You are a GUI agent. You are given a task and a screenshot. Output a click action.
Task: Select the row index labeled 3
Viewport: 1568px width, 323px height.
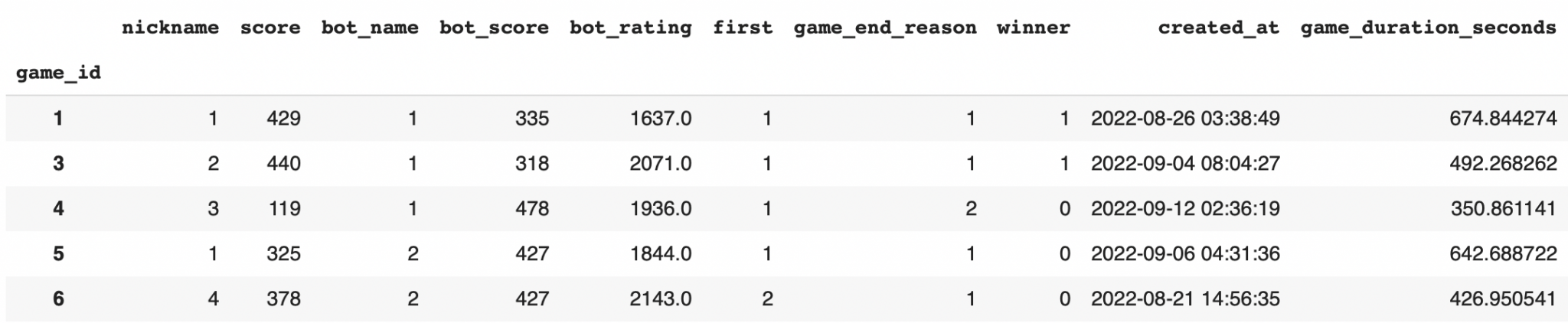[58, 164]
